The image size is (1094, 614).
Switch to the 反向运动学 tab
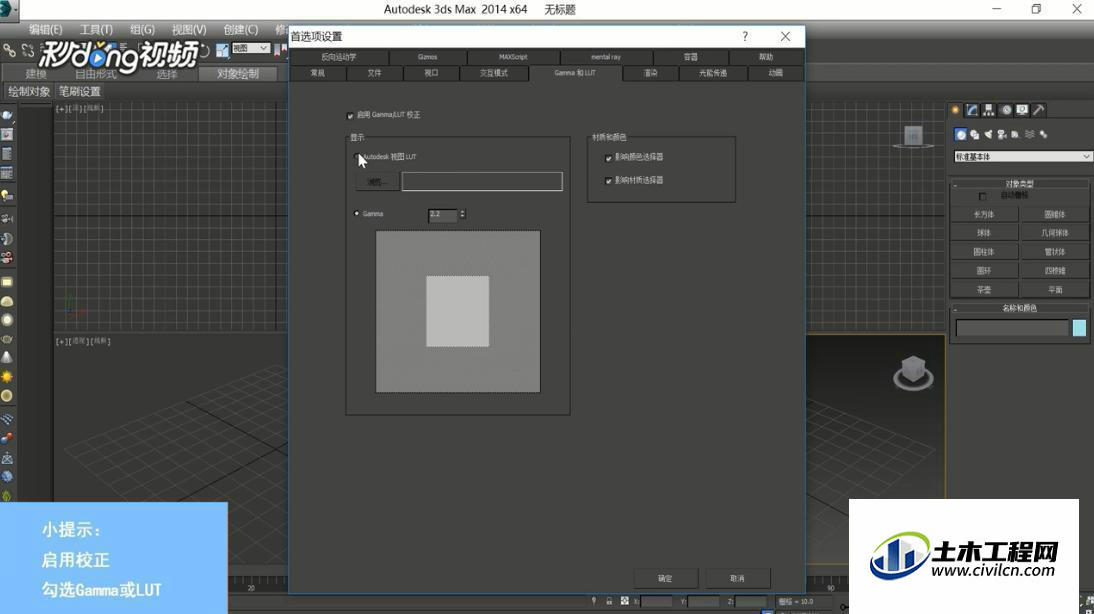click(x=339, y=57)
